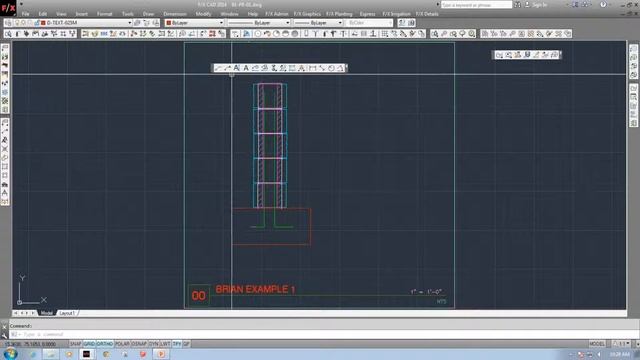
Task: Click the last icon of top-right floating toolbar
Action: click(x=555, y=55)
